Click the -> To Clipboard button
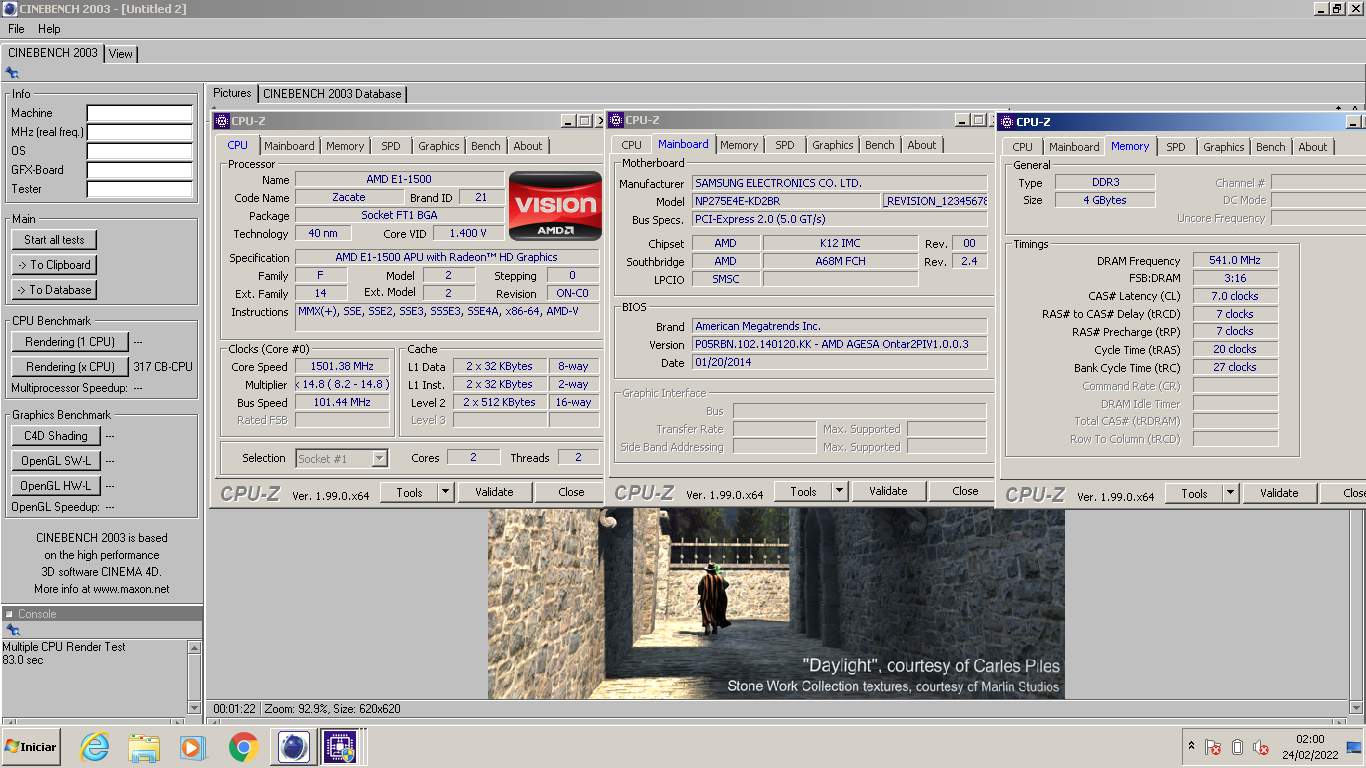The width and height of the screenshot is (1366, 768). 55,265
